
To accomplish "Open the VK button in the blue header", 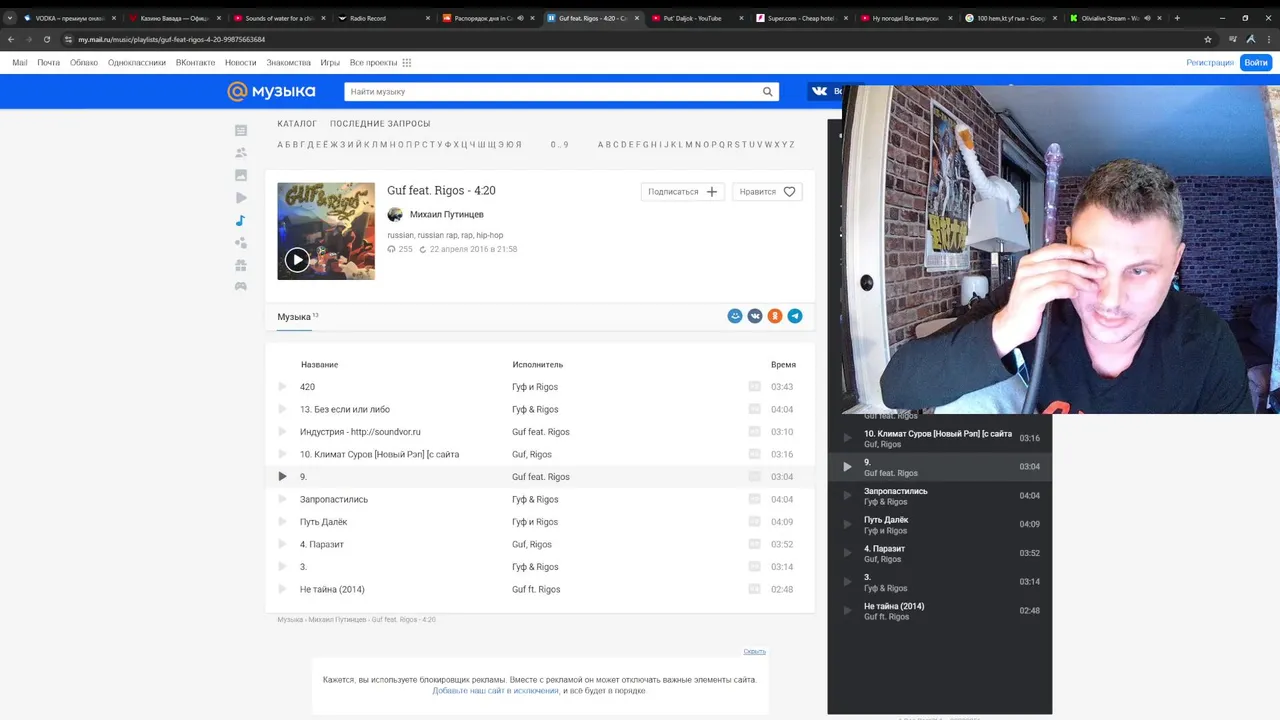I will 825,91.
